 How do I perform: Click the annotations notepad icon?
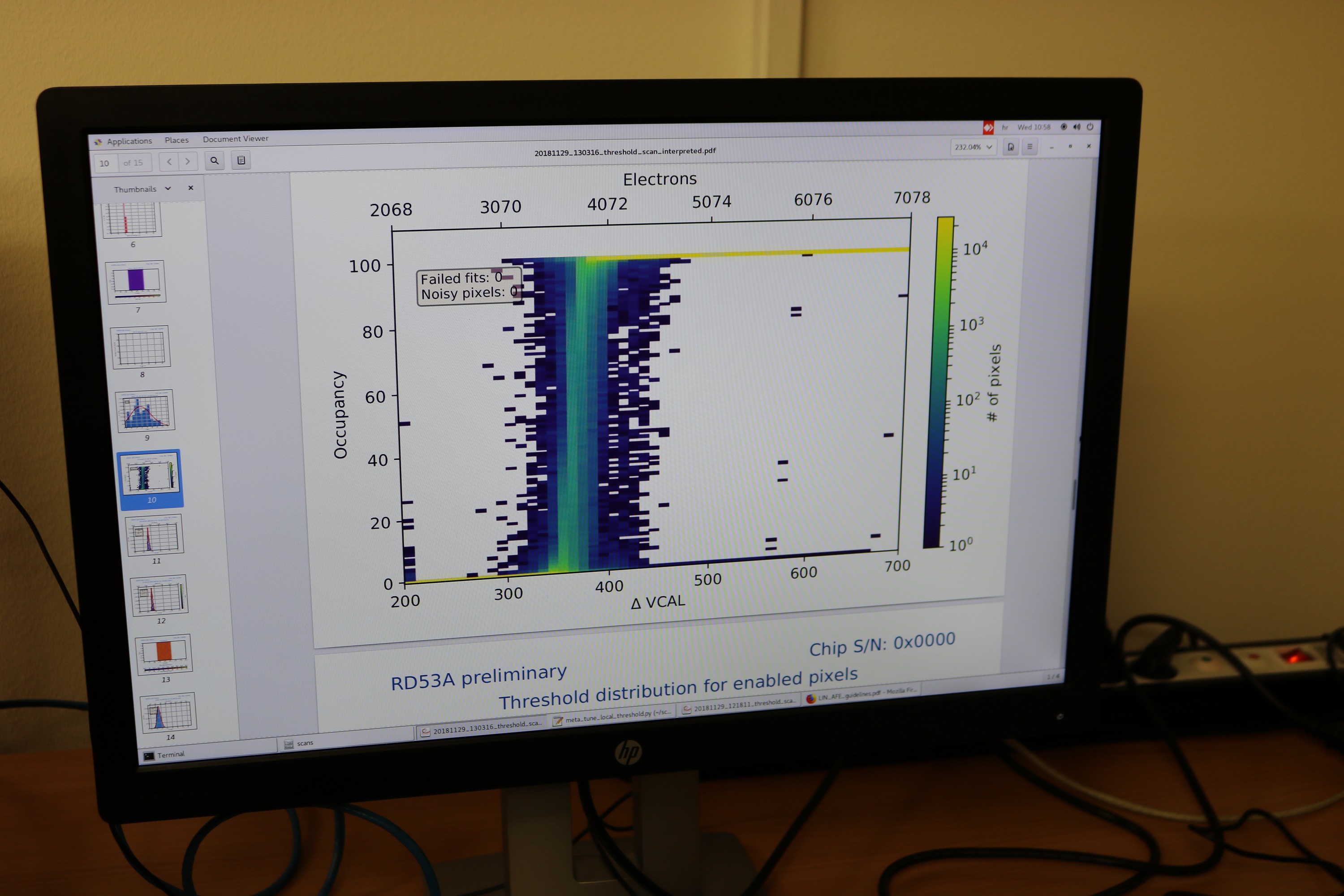(241, 160)
